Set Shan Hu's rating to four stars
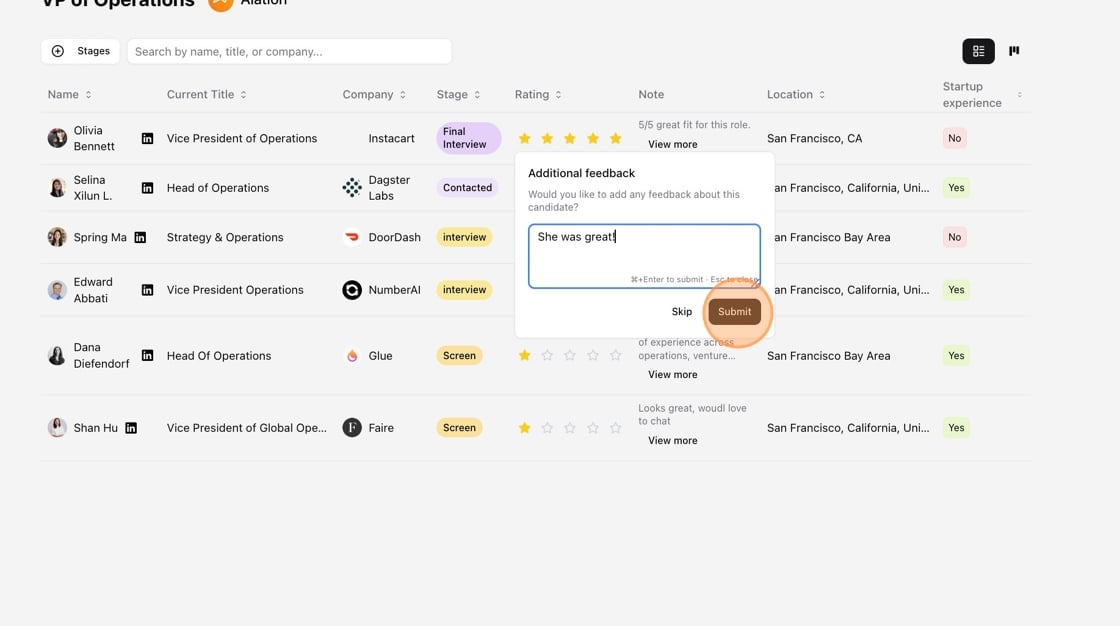The image size is (1120, 626). [x=593, y=428]
